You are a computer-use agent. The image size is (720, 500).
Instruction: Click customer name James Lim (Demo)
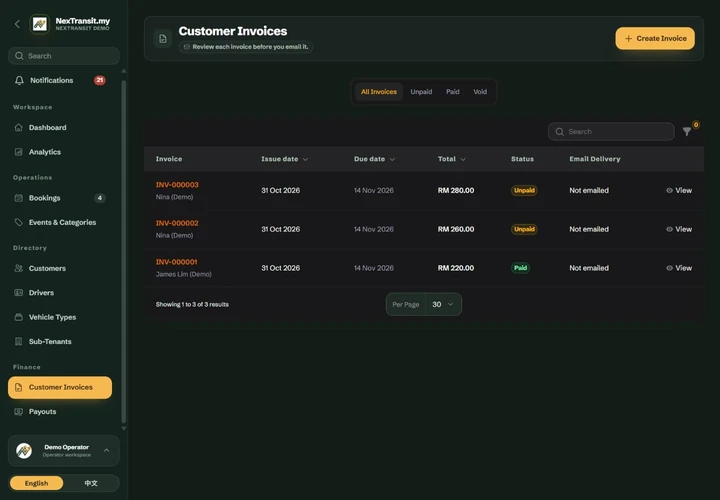183,274
